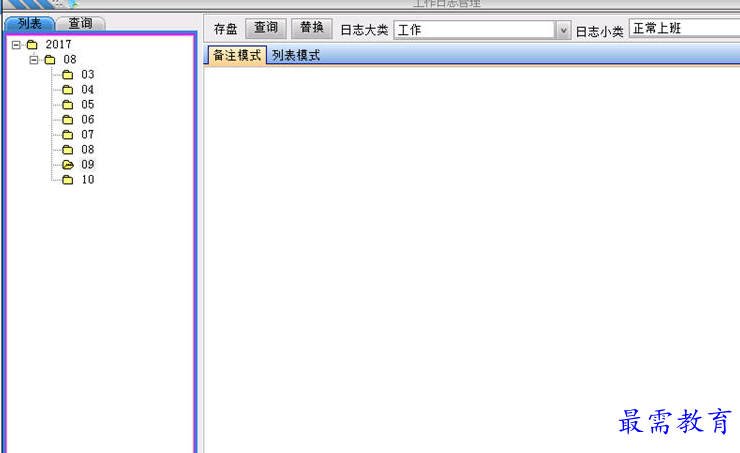Click the 存盘 save button
Screen dimensions: 740x453
coord(225,29)
